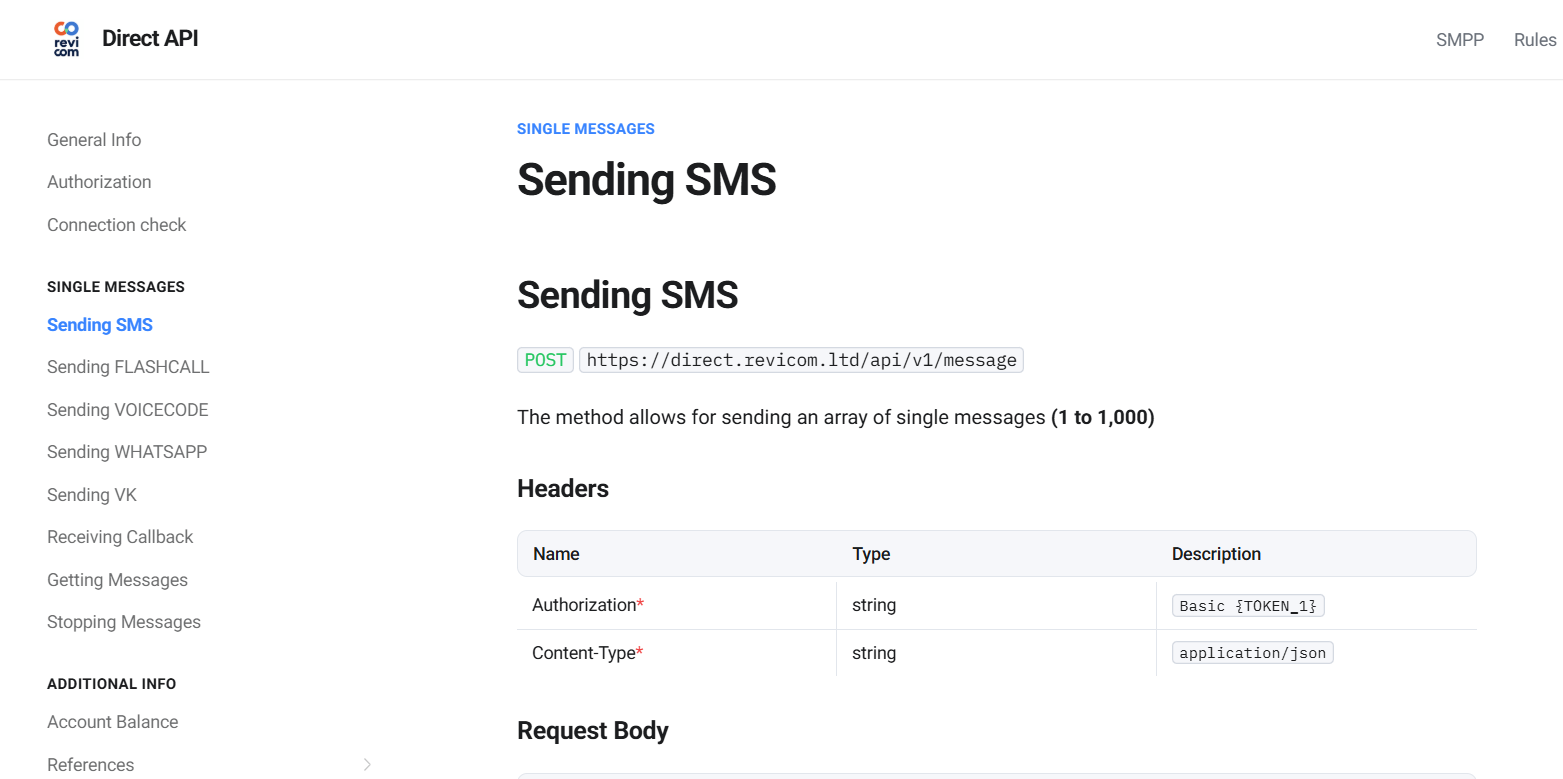Go to Getting Messages page
The height and width of the screenshot is (779, 1563).
tap(117, 580)
